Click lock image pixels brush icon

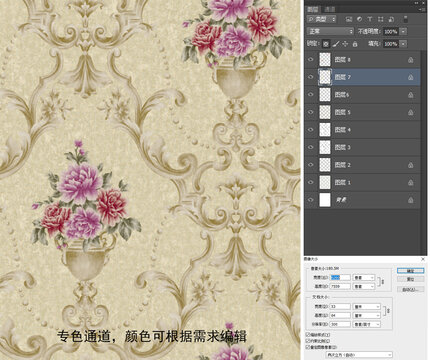pyautogui.click(x=336, y=44)
